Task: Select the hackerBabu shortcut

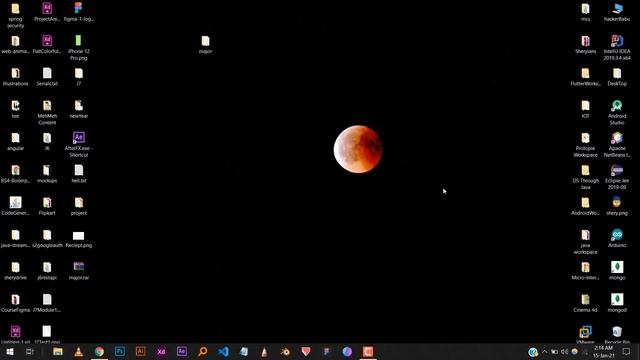Action: (x=617, y=12)
